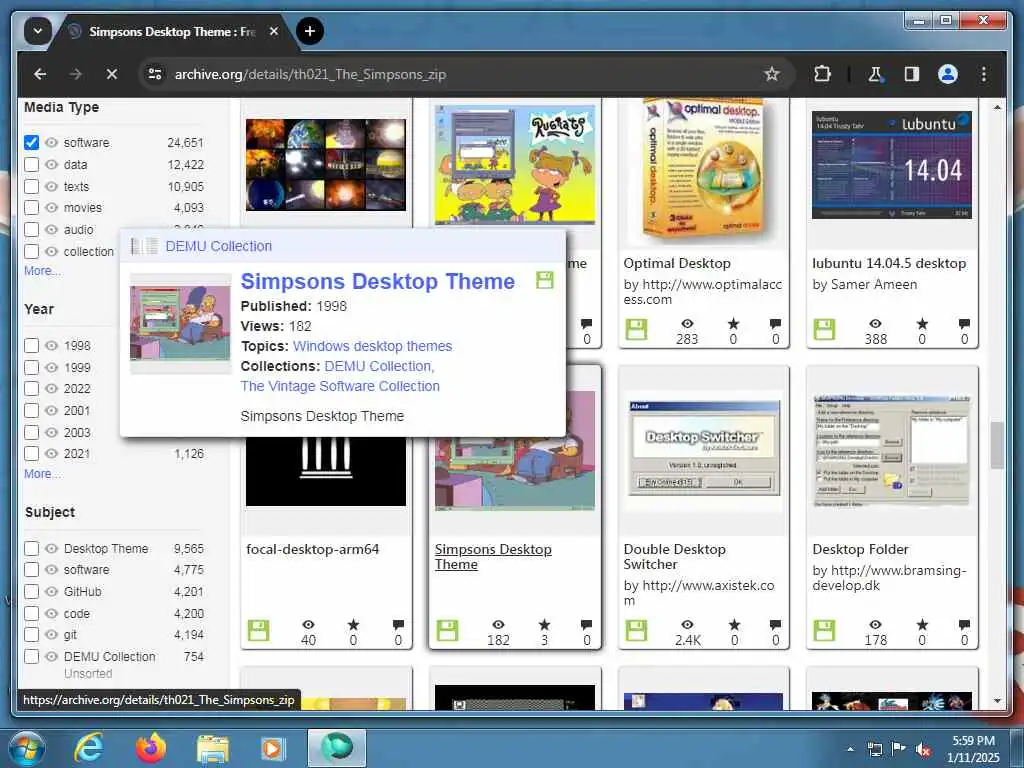Viewport: 1024px width, 768px height.
Task: Check the data media type checkbox
Action: [x=31, y=165]
